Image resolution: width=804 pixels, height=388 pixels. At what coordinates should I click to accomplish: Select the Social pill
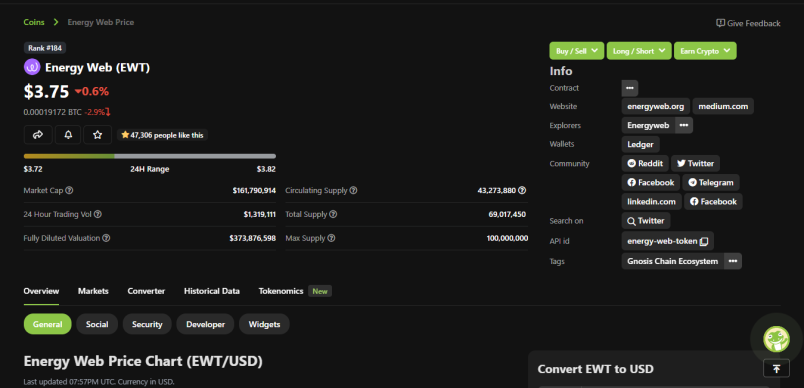[97, 324]
